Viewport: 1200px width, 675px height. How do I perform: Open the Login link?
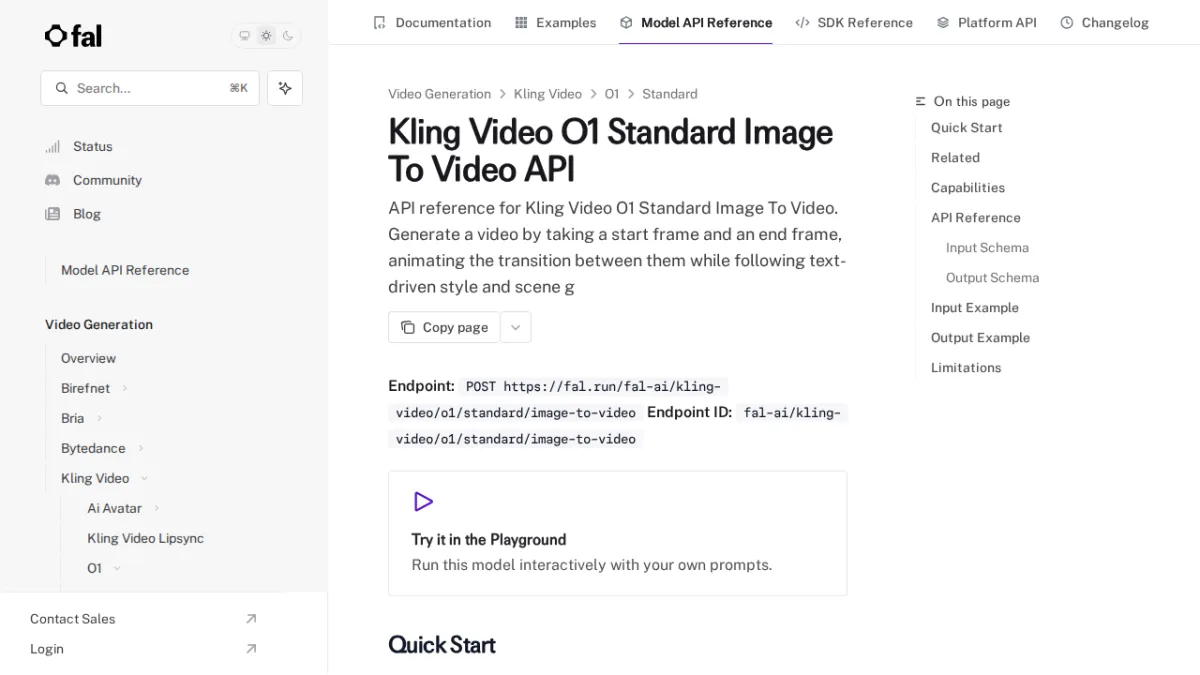point(47,649)
